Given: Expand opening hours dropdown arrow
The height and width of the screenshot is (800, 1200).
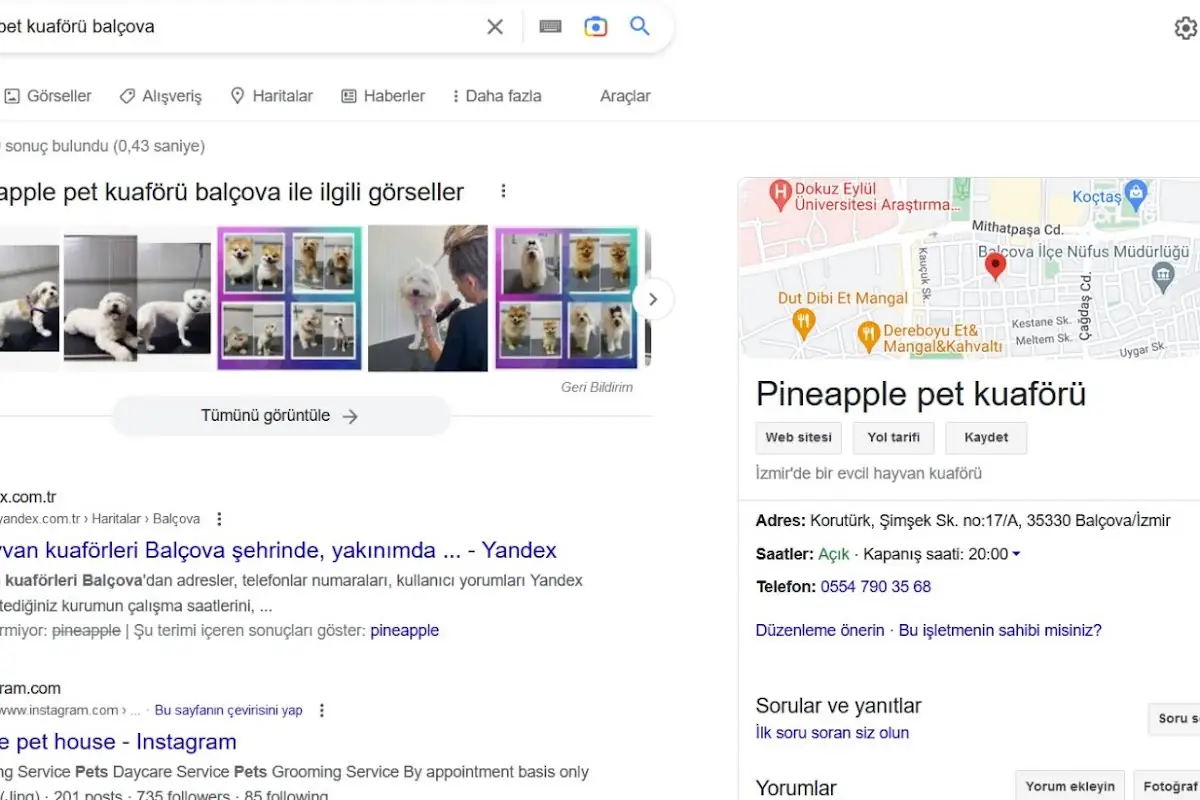Looking at the screenshot, I should pyautogui.click(x=1016, y=554).
